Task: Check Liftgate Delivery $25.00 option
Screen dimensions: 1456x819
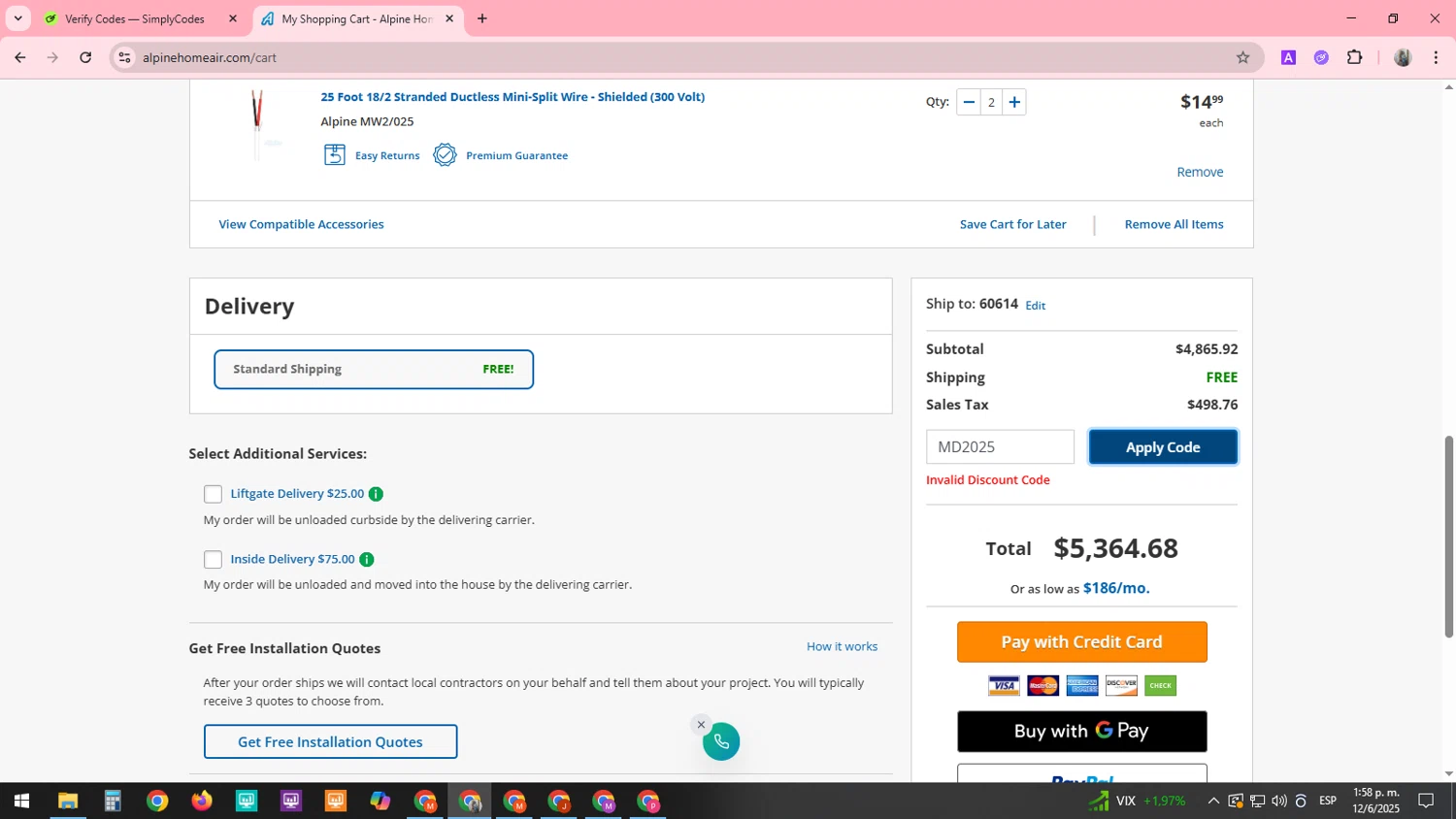Action: (213, 494)
